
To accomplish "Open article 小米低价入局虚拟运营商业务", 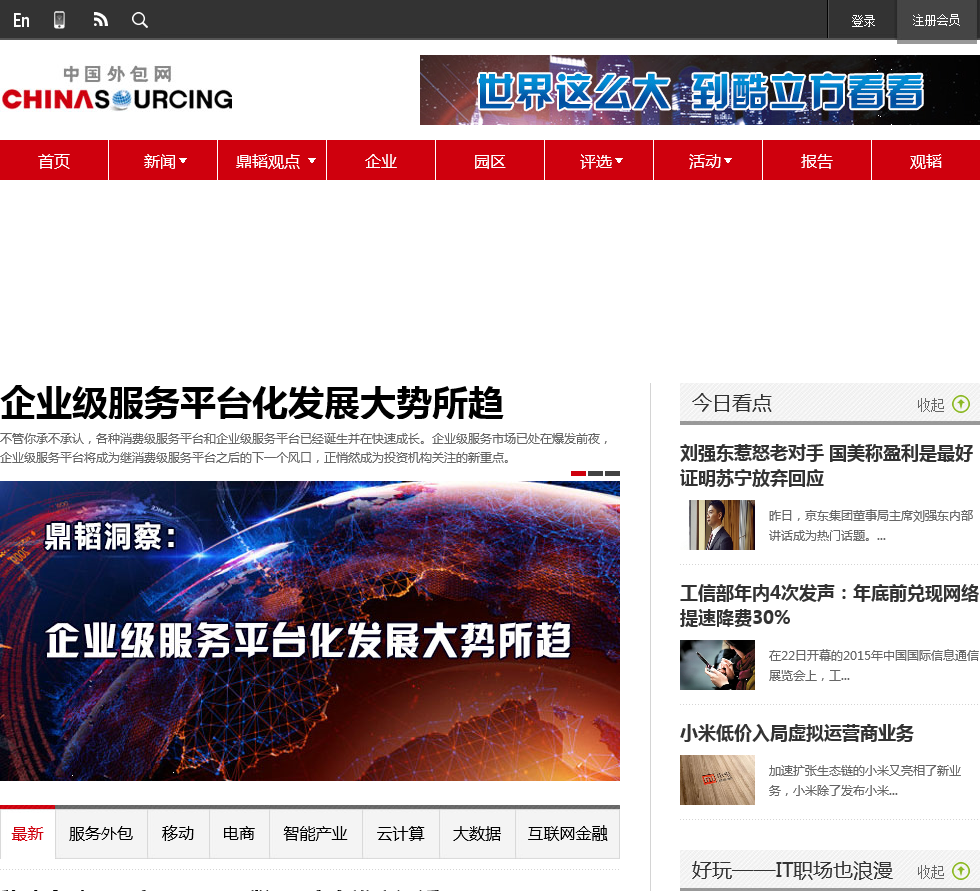I will pyautogui.click(x=797, y=733).
